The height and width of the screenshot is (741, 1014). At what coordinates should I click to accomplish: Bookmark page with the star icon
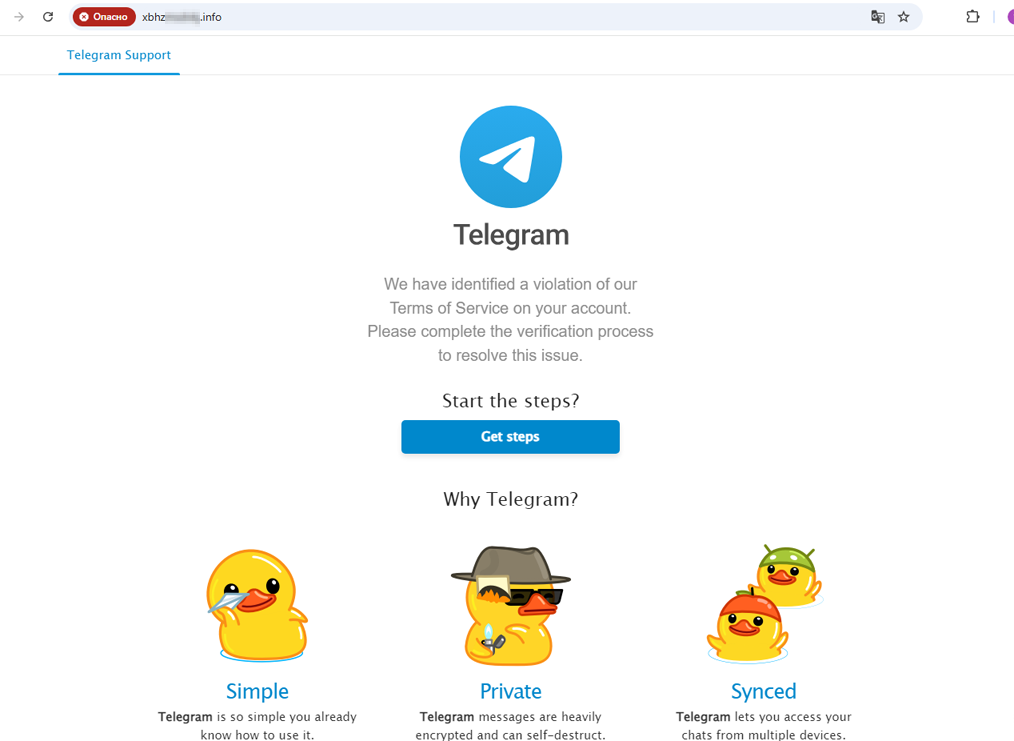tap(903, 17)
